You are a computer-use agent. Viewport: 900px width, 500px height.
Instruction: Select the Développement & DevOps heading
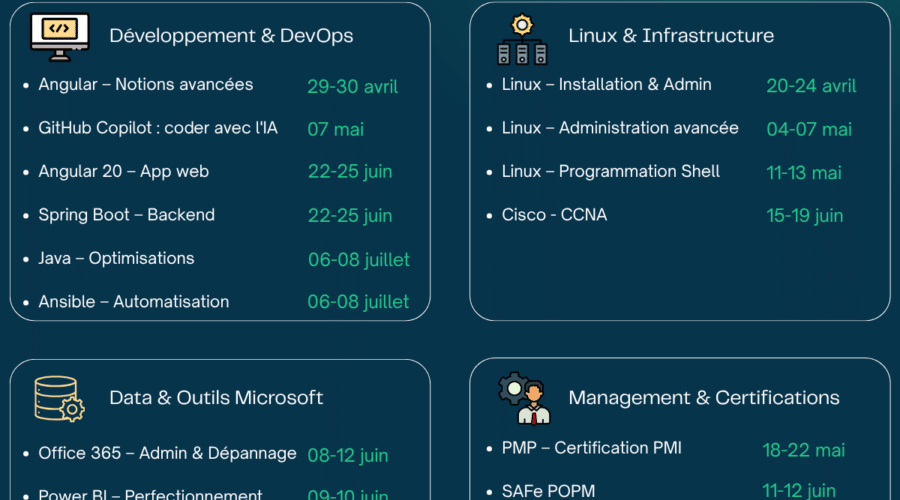pyautogui.click(x=231, y=36)
